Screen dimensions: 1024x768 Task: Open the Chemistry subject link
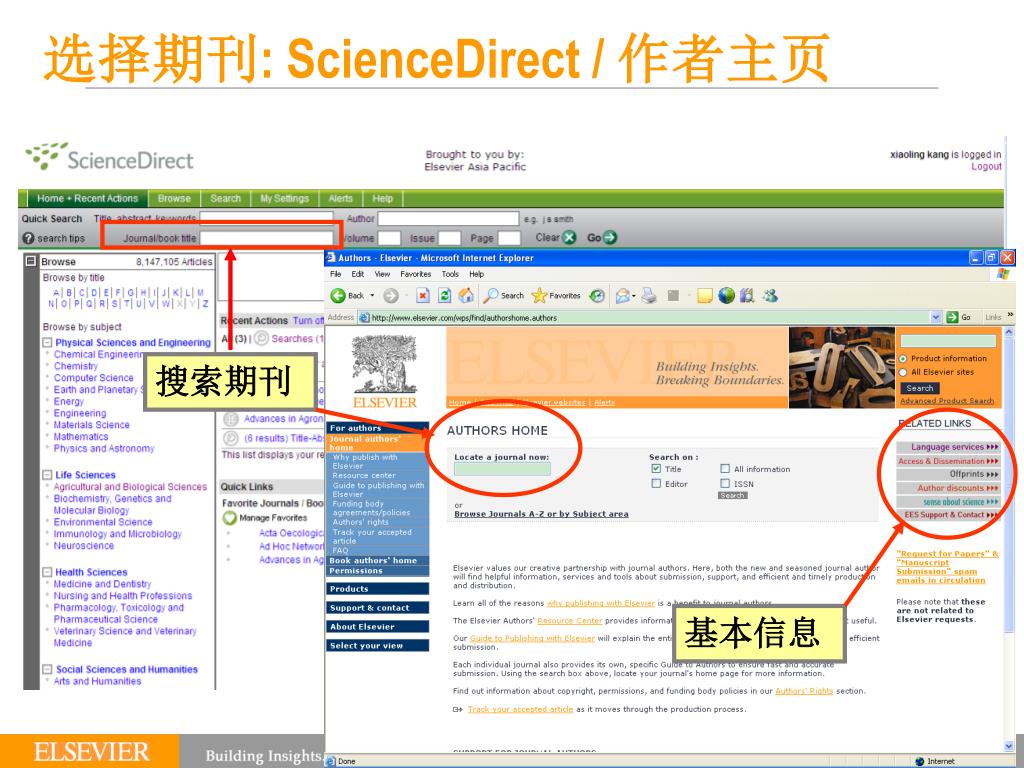(x=76, y=366)
